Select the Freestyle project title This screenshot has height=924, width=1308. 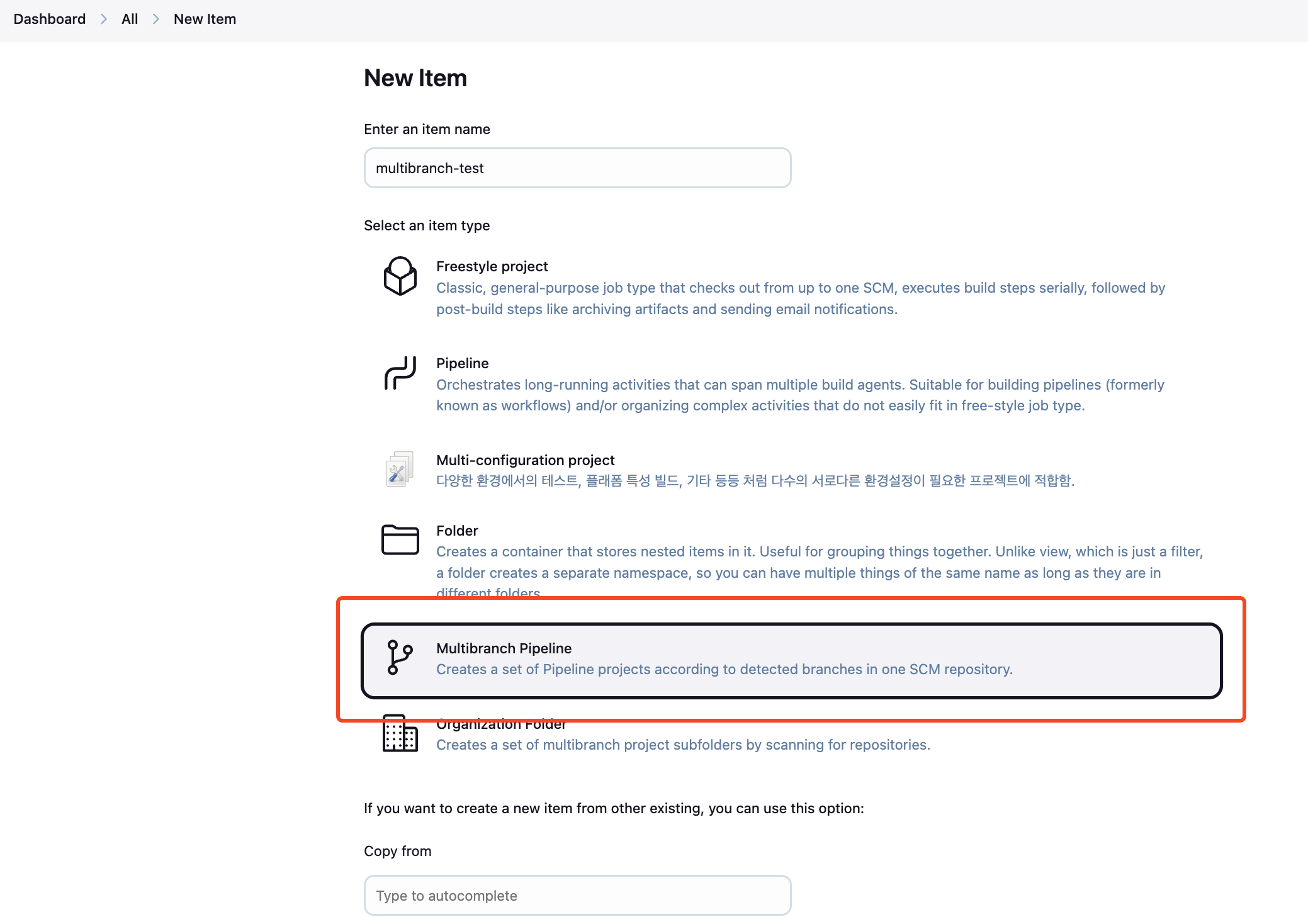[x=492, y=266]
